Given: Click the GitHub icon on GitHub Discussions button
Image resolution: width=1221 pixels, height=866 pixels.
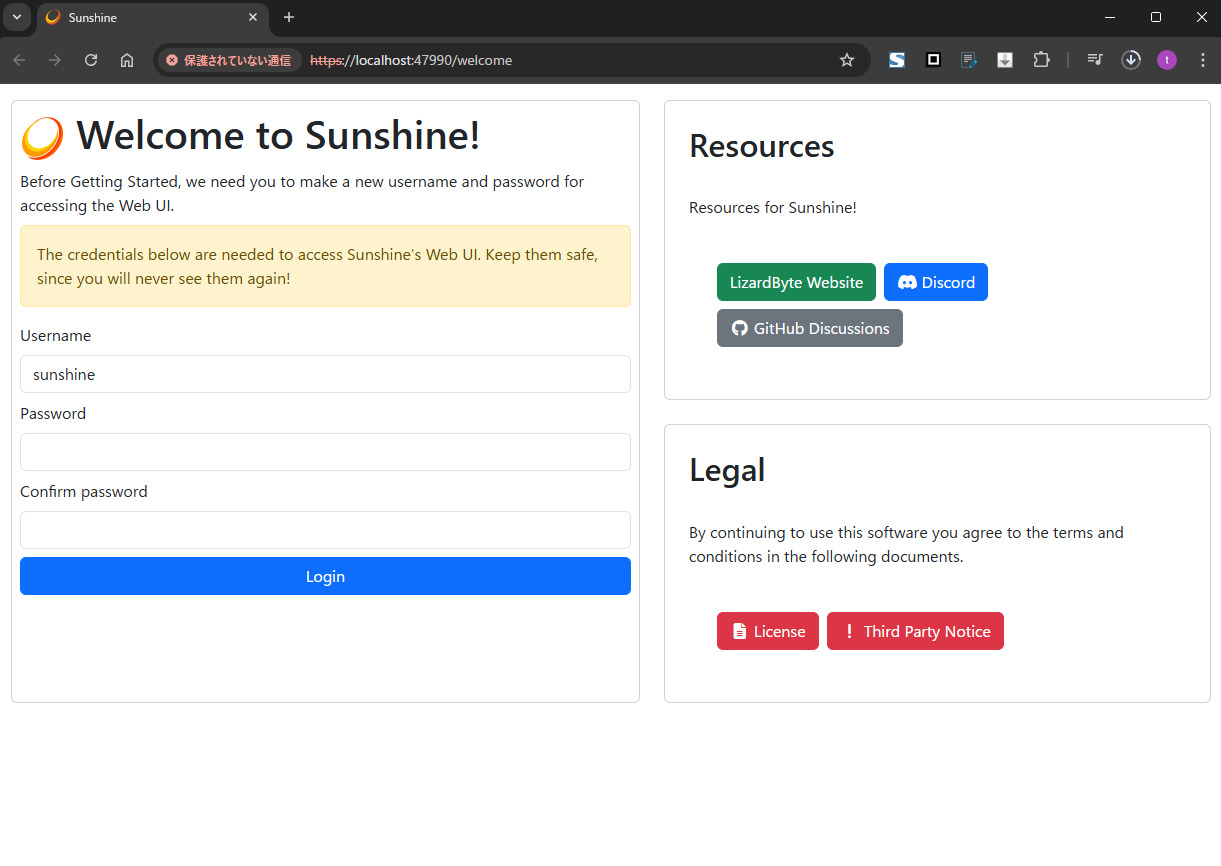Looking at the screenshot, I should [x=740, y=328].
